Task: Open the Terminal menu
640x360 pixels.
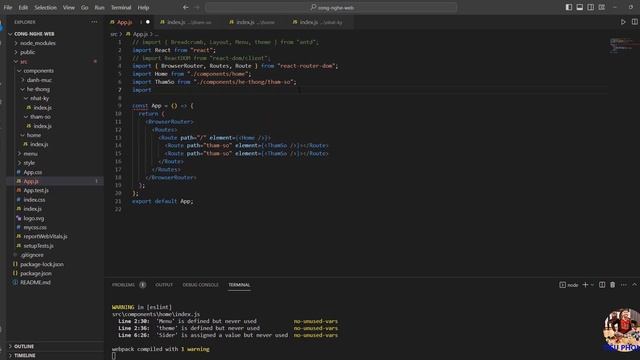Action: (x=121, y=7)
